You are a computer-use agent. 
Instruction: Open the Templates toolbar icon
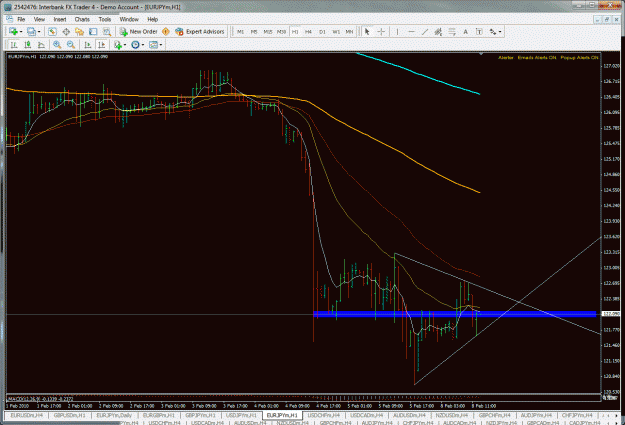[x=153, y=45]
